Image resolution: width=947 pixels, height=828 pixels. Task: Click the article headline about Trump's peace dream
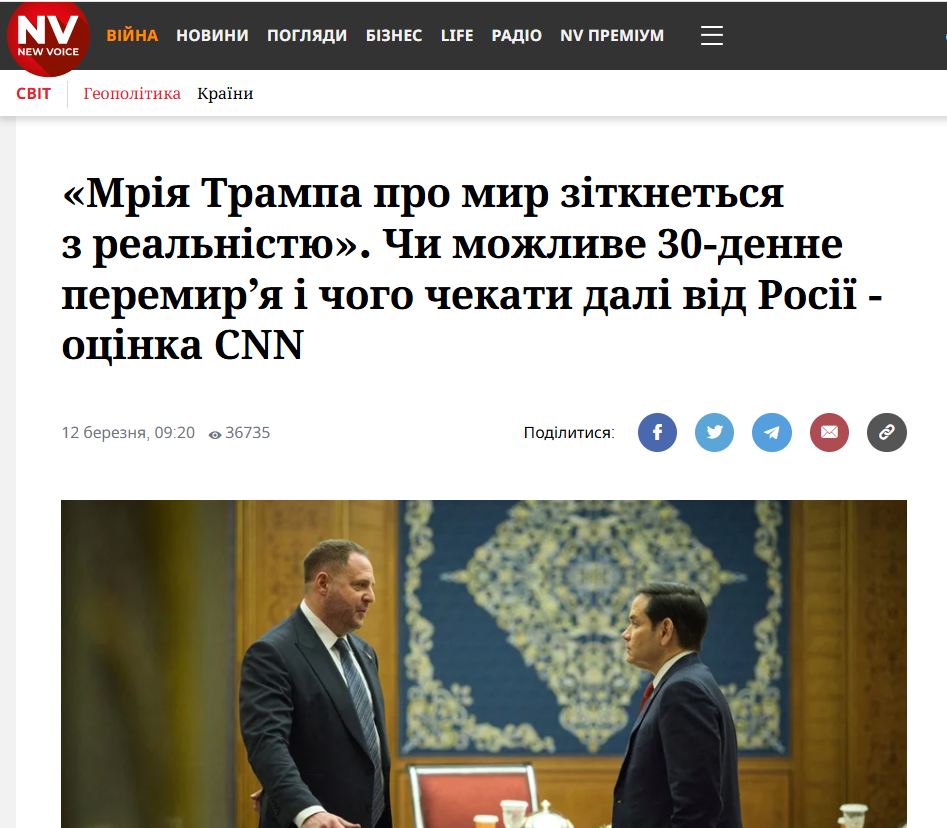tap(472, 269)
